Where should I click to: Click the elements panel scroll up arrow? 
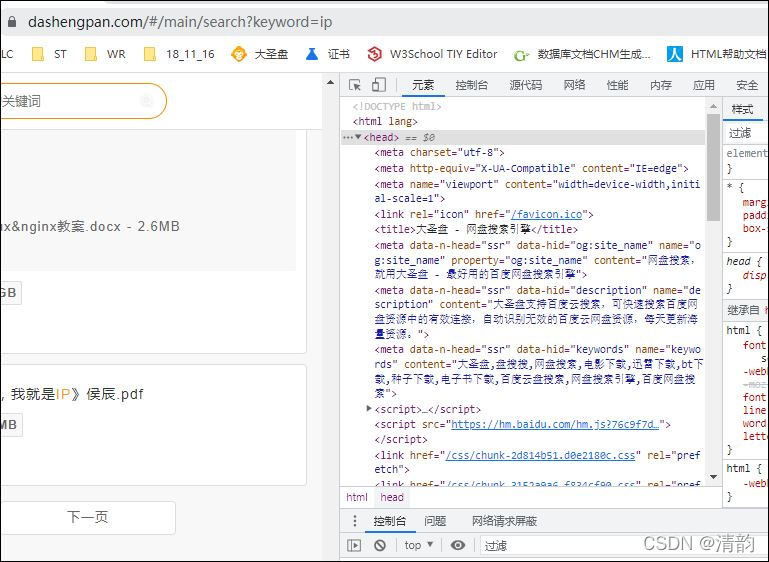point(713,106)
